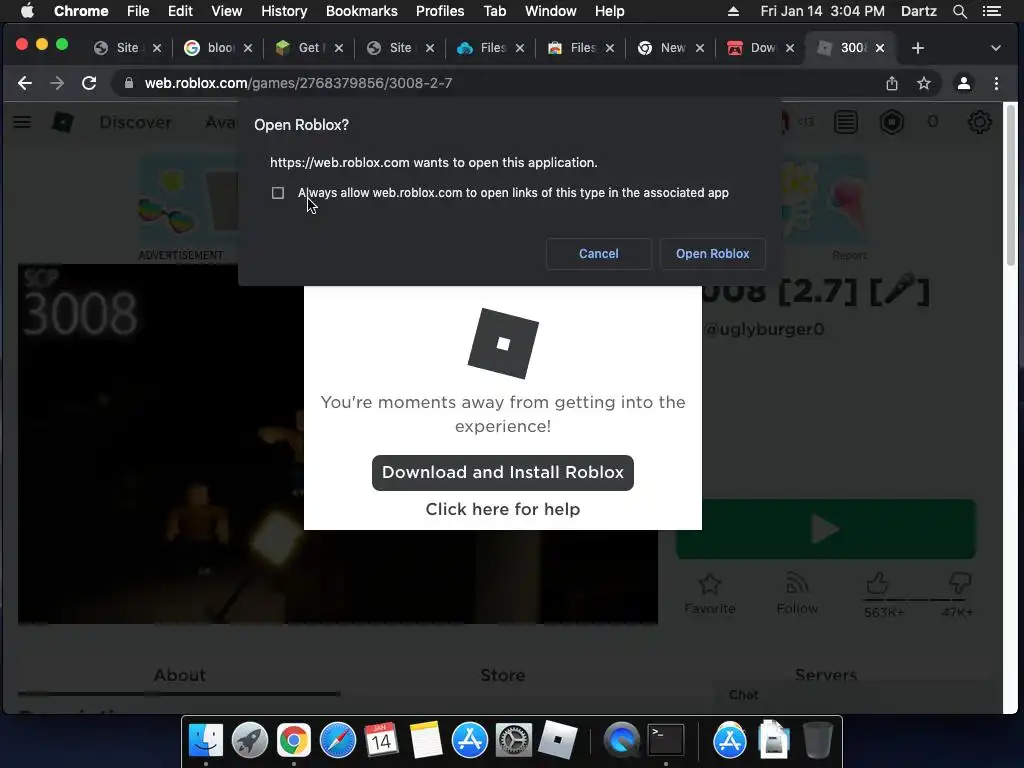Open the Bookmarks menu
Screen dimensions: 1024x768
pos(362,11)
